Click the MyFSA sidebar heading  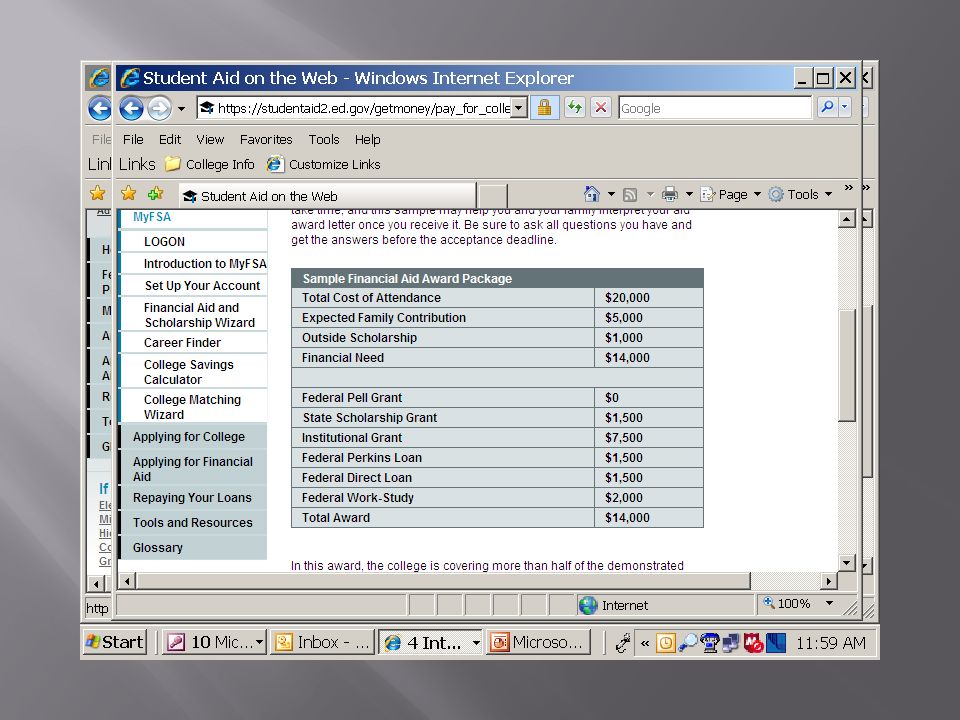point(152,217)
